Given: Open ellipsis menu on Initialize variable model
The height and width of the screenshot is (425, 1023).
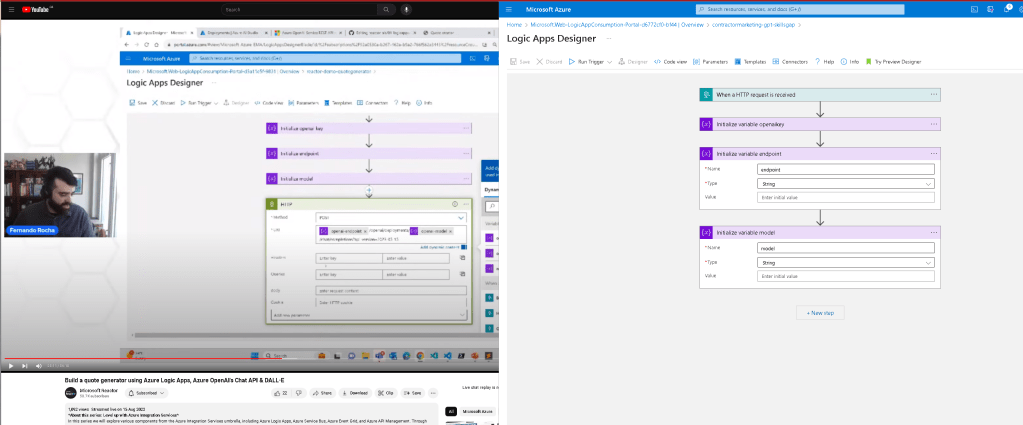Looking at the screenshot, I should [x=934, y=232].
